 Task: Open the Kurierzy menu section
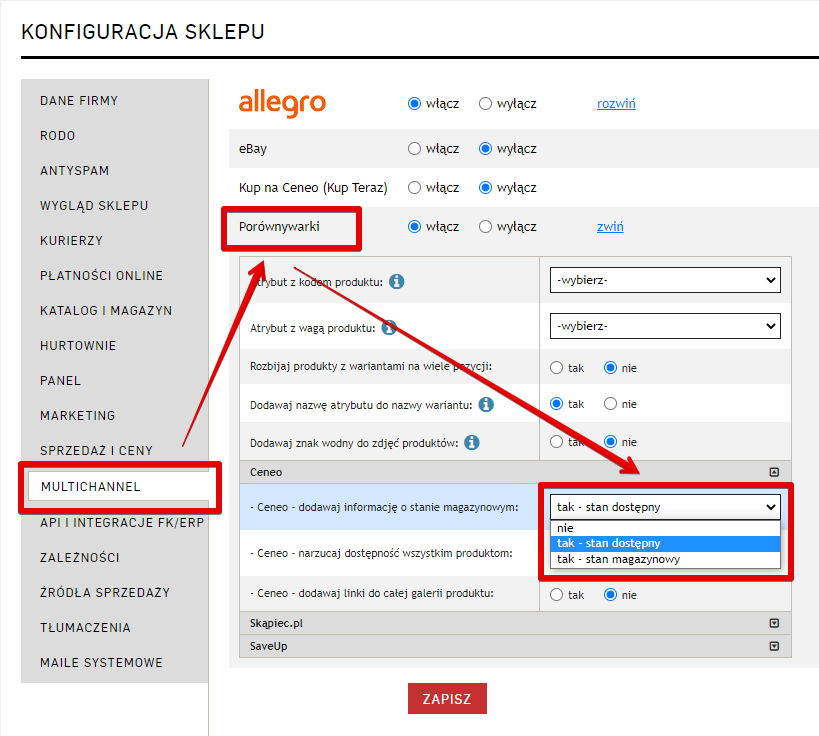(71, 241)
